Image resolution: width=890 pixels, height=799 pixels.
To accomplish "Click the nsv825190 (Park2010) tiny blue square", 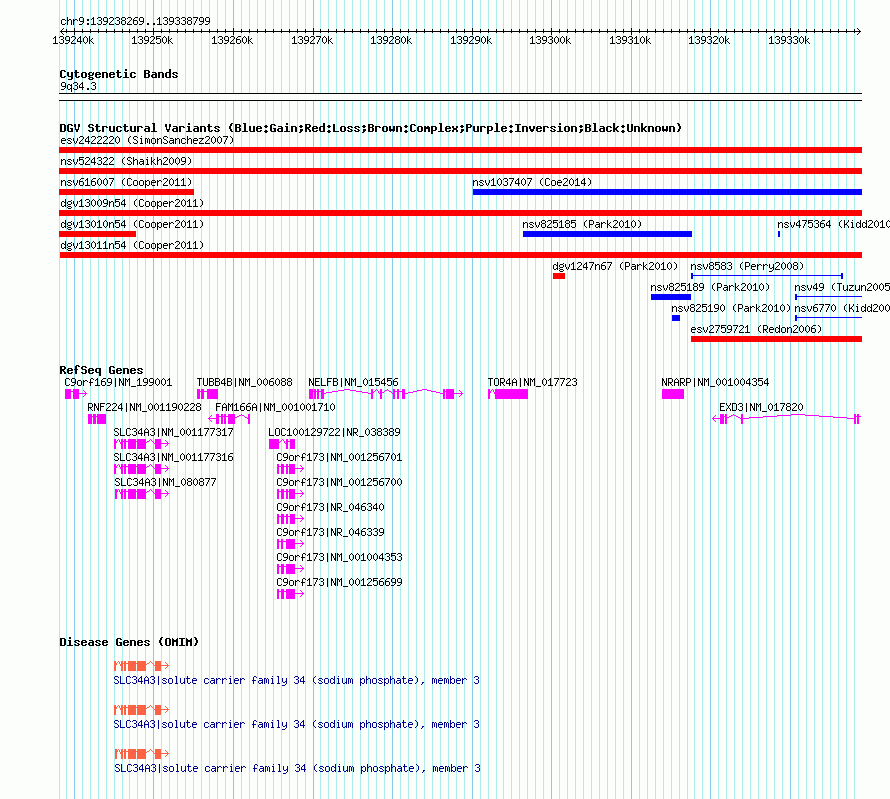I will click(x=676, y=318).
